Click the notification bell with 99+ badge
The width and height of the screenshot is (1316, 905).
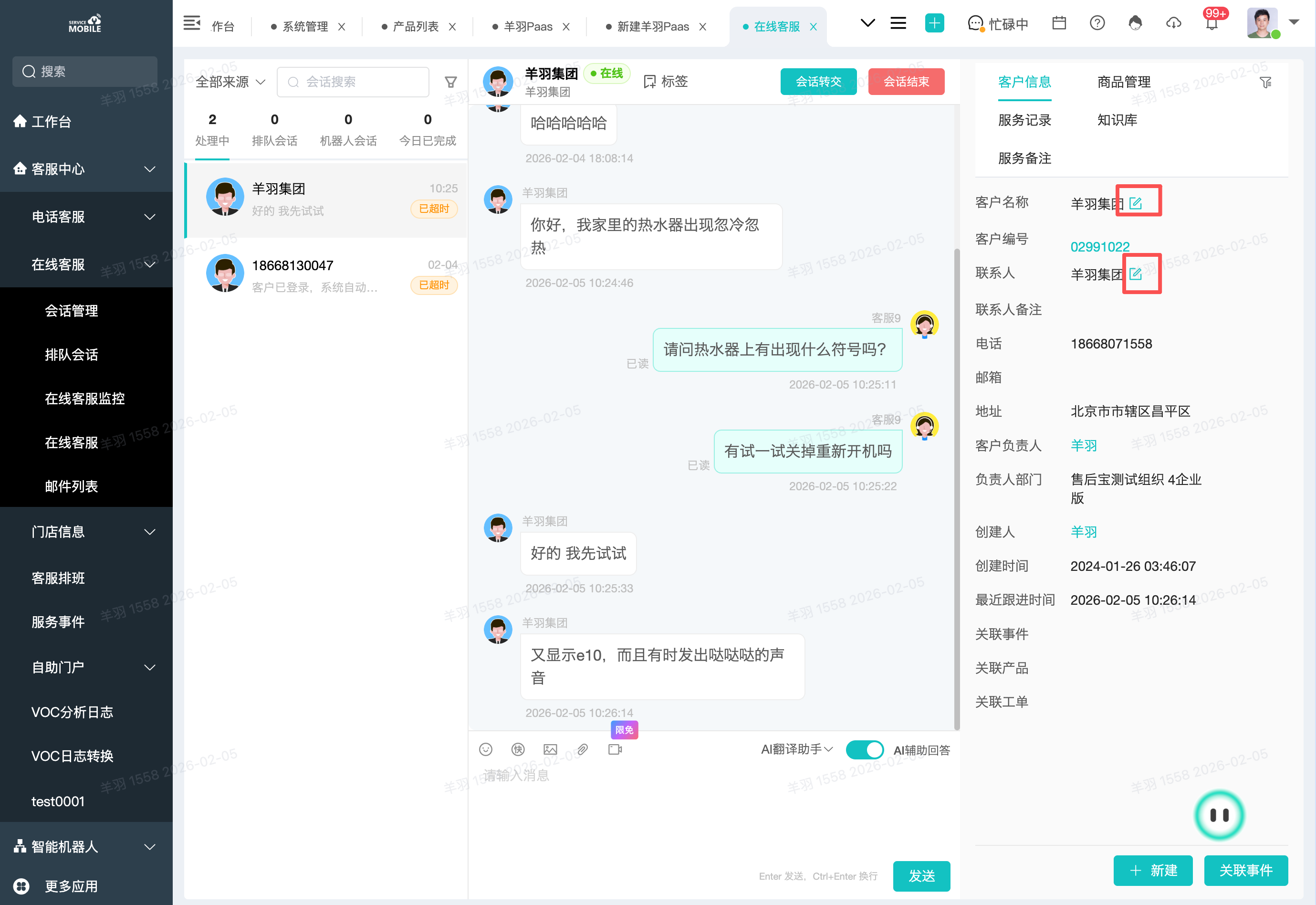[x=1212, y=23]
